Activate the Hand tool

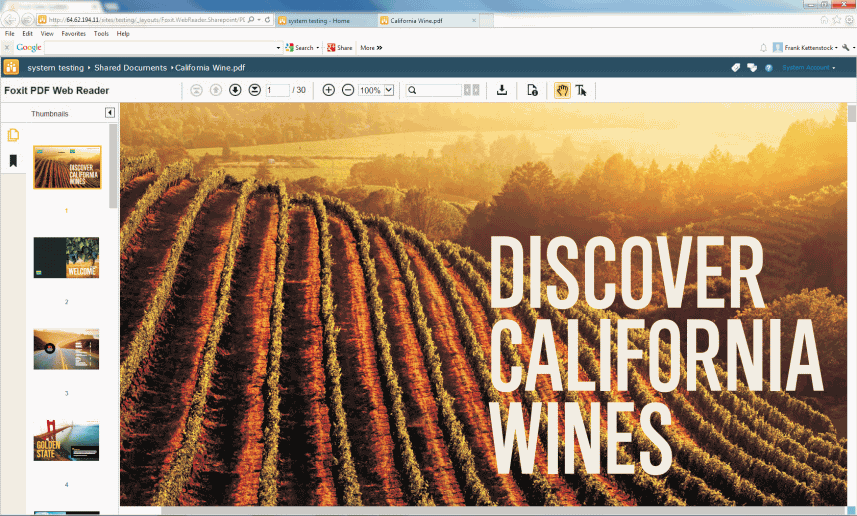click(562, 90)
